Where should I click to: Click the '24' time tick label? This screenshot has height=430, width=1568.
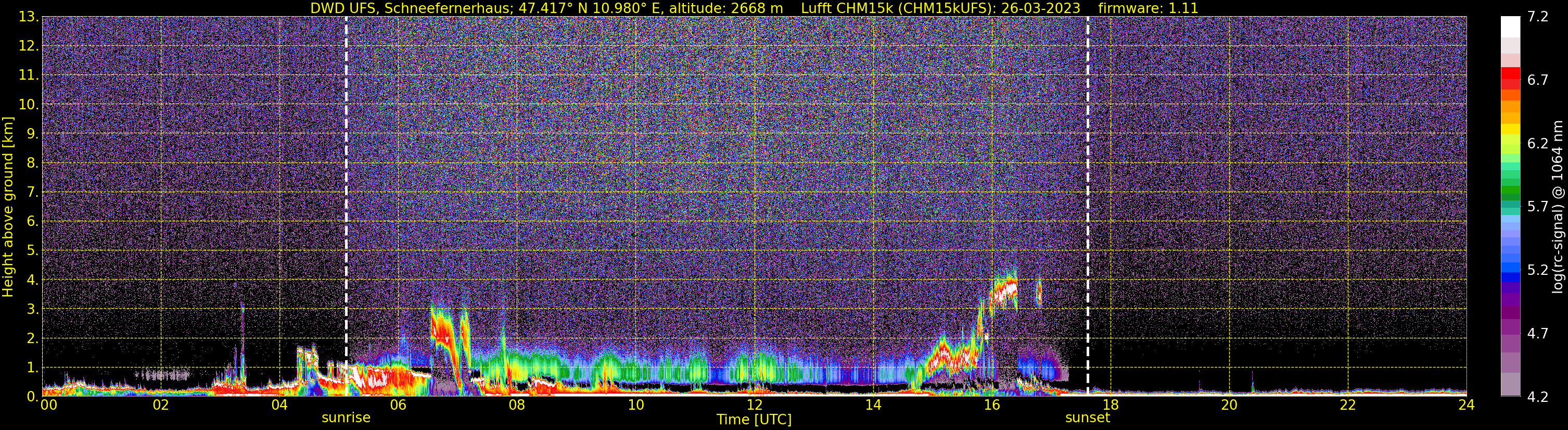point(1467,405)
